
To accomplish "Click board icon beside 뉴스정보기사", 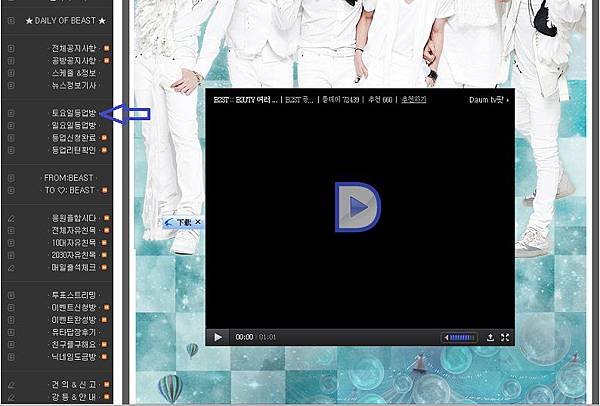I will [x=11, y=85].
